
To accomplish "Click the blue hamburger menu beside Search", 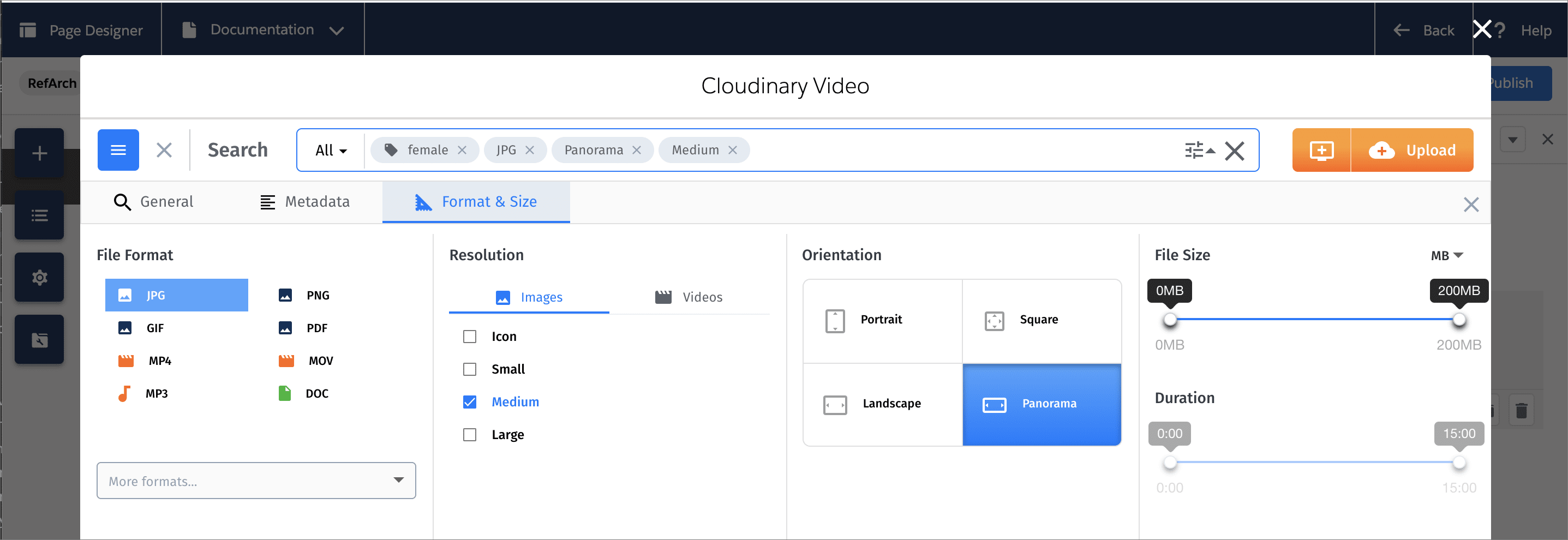I will tap(118, 150).
